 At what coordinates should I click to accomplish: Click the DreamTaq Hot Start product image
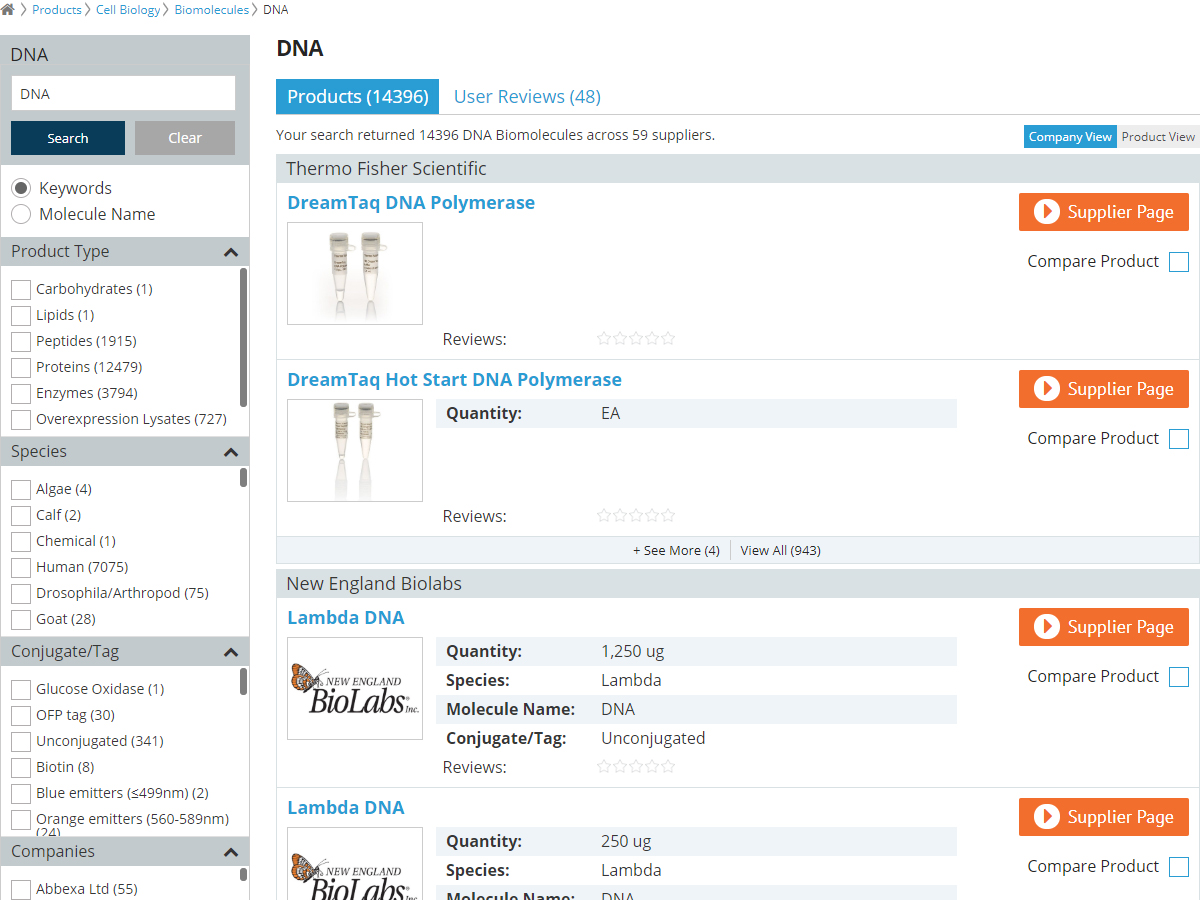pyautogui.click(x=355, y=450)
